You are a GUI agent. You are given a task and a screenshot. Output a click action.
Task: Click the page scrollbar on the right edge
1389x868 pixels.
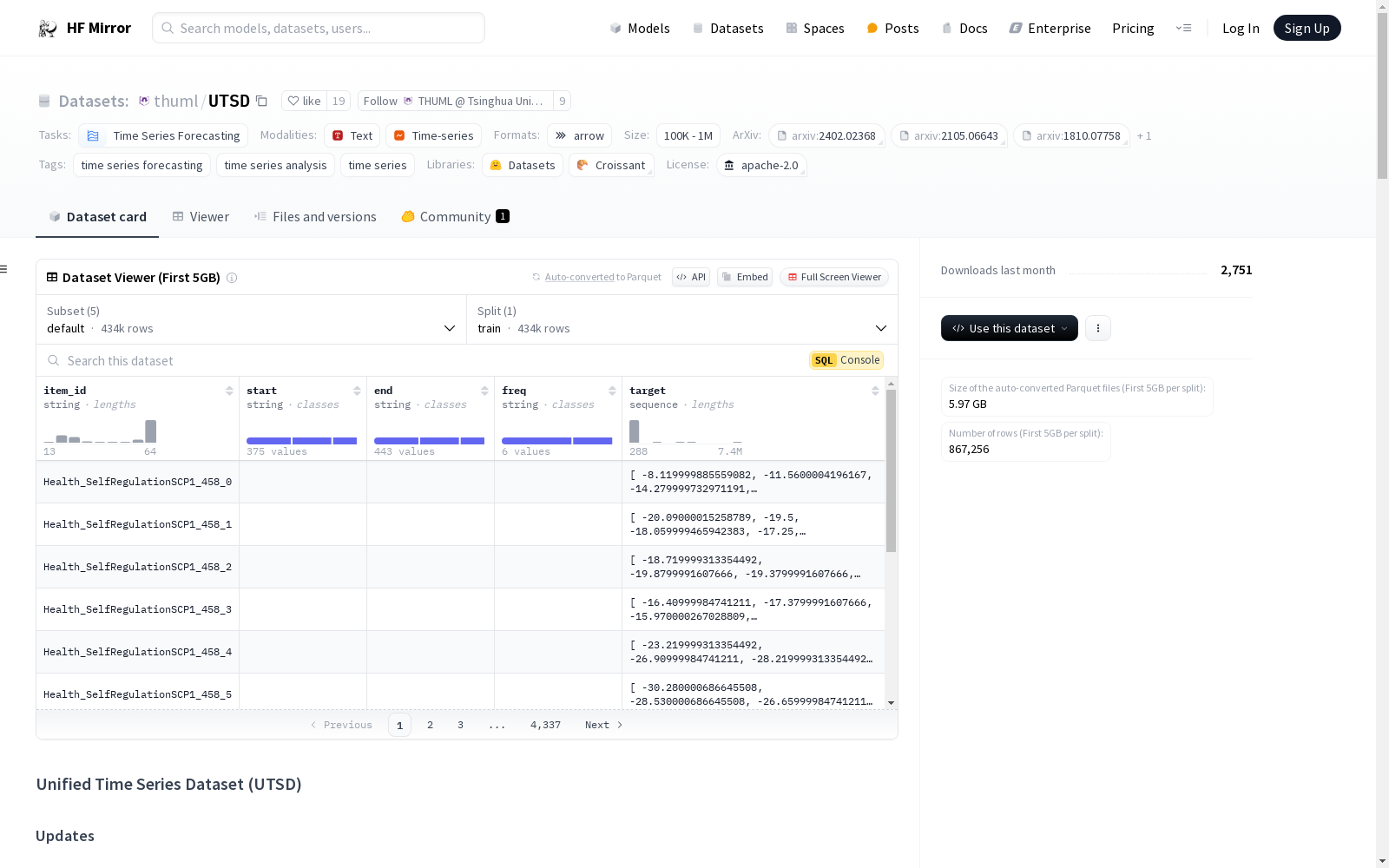[1382, 97]
